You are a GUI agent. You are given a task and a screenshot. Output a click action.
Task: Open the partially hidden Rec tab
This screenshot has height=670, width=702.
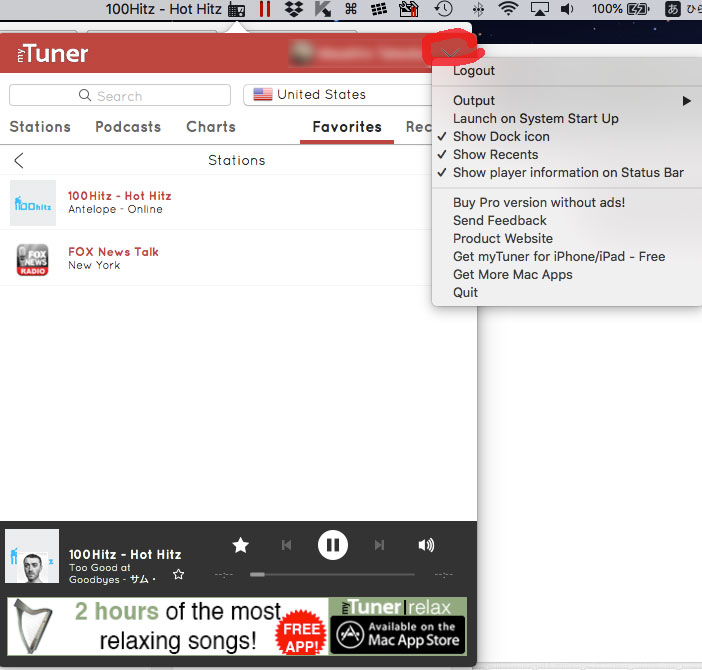(419, 127)
